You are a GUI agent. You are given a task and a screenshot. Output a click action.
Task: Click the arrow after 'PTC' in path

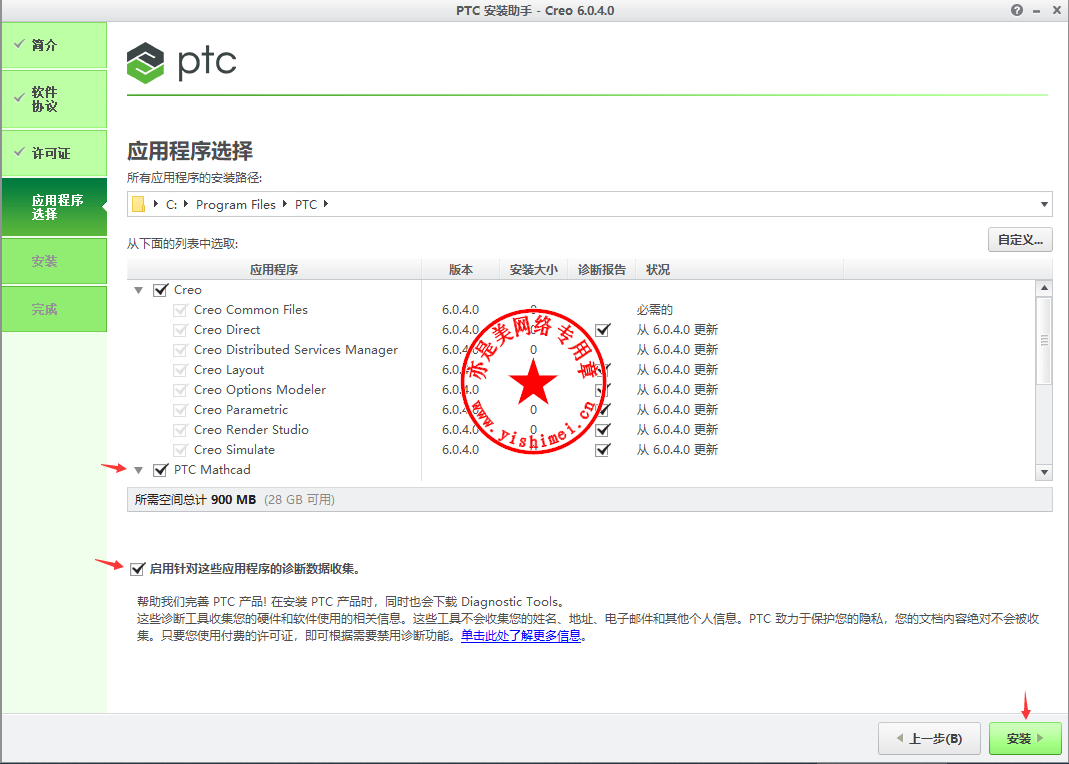click(326, 204)
